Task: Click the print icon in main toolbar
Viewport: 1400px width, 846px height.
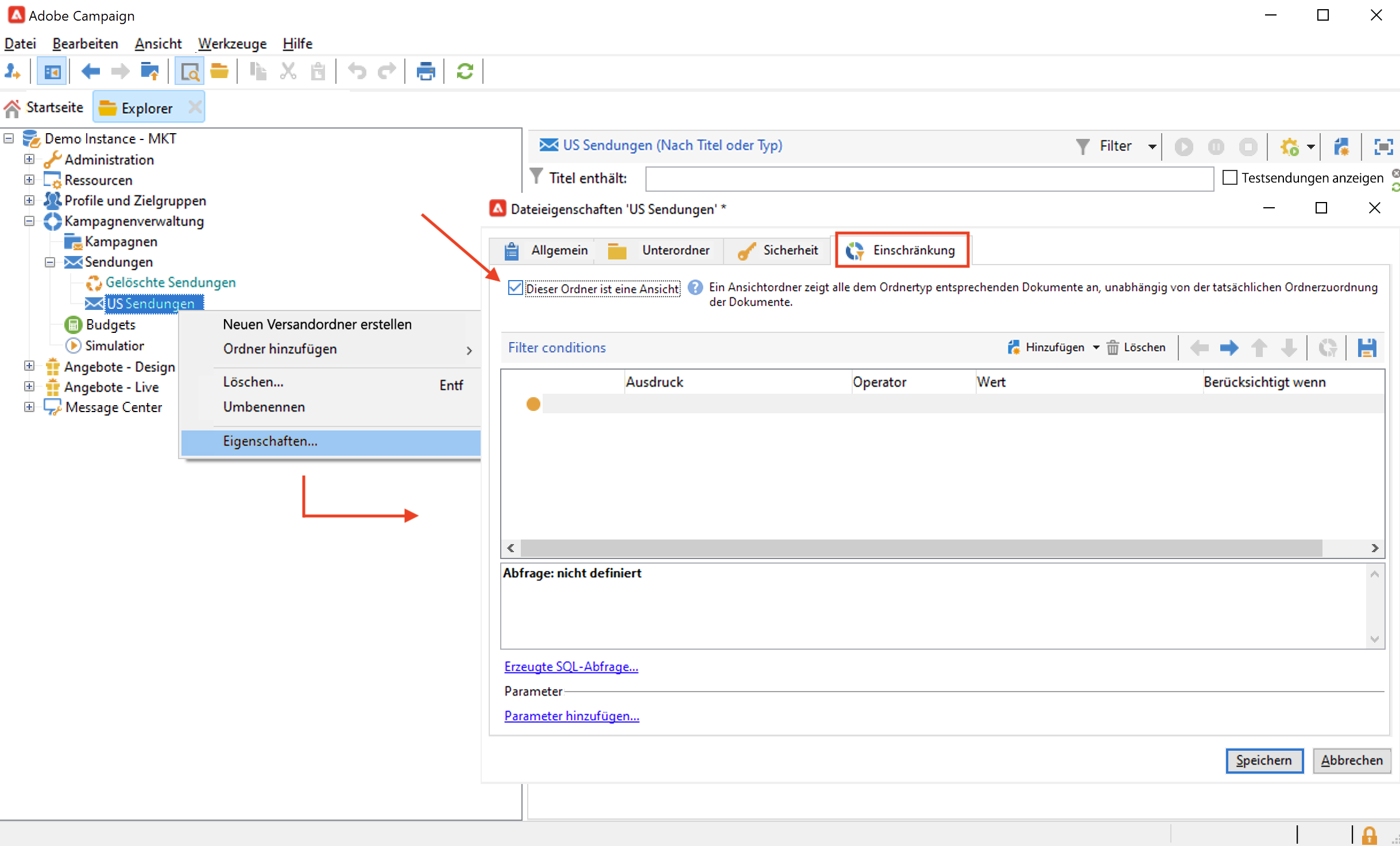Action: coord(426,72)
